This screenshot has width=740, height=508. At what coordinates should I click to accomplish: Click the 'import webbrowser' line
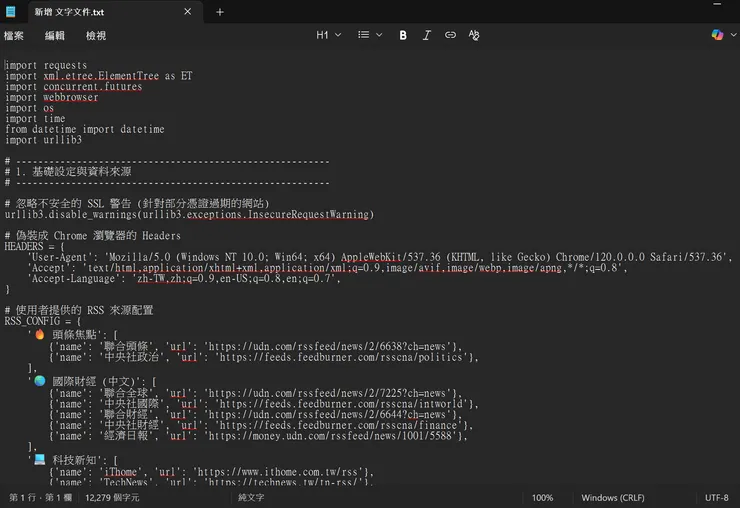(x=51, y=97)
